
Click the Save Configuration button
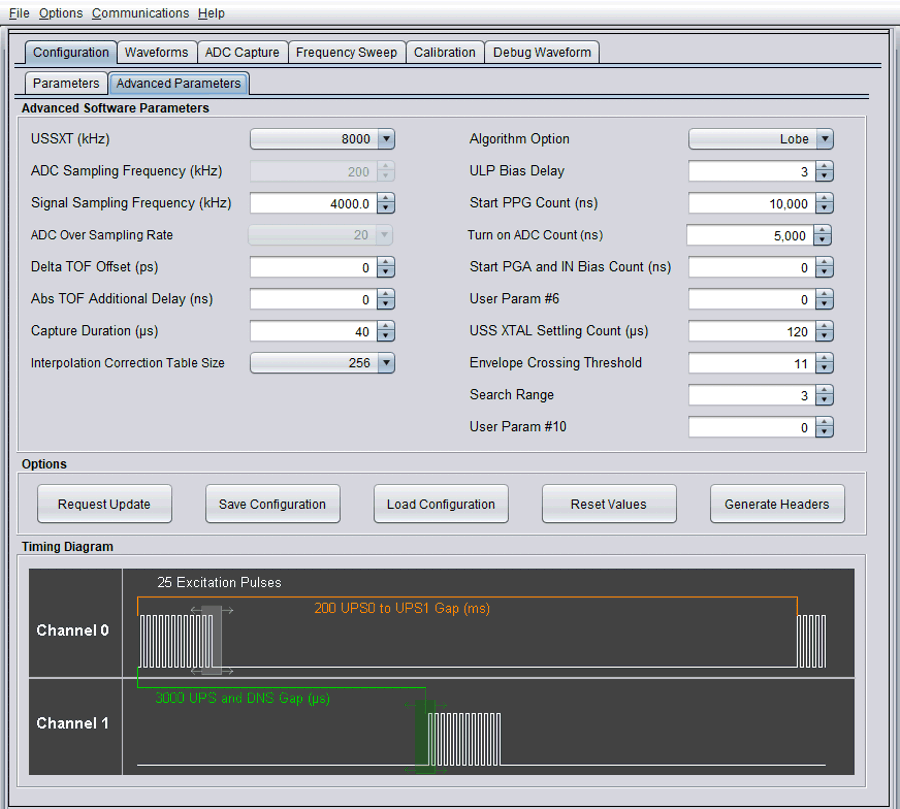272,504
